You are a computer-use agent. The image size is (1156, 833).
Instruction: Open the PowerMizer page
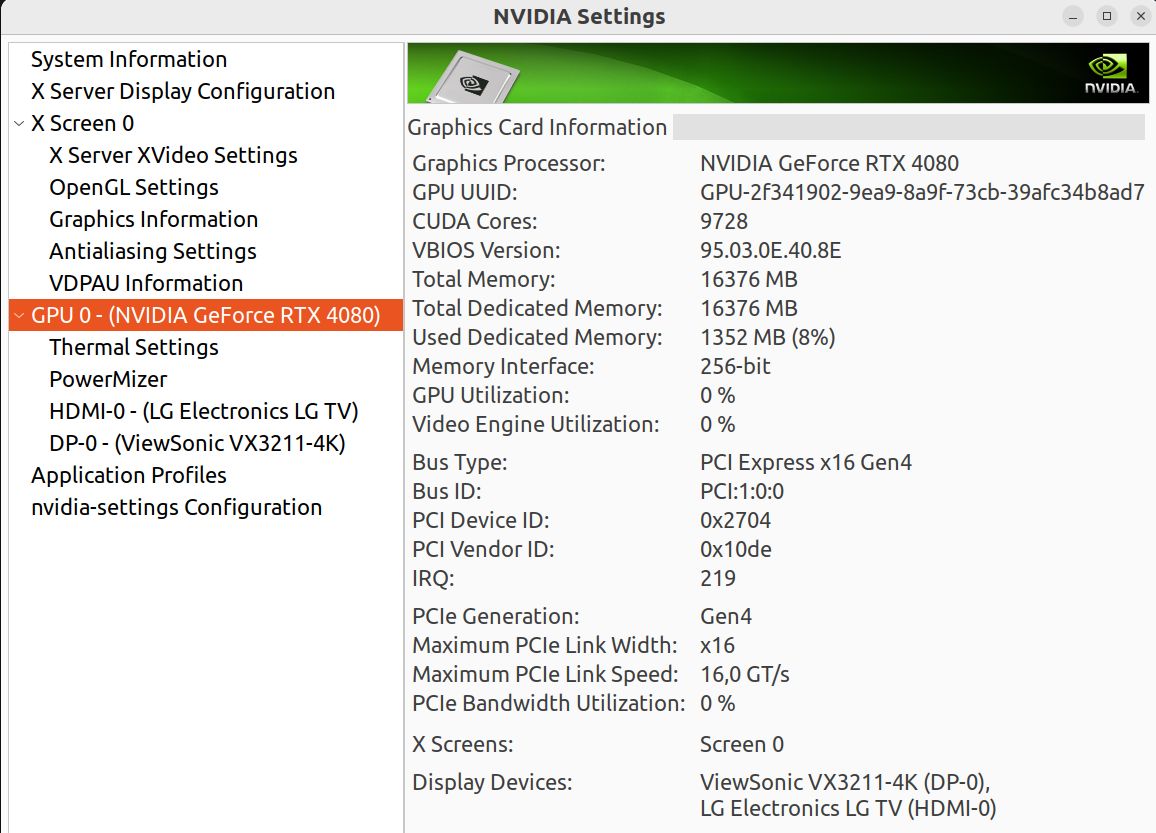tap(108, 379)
